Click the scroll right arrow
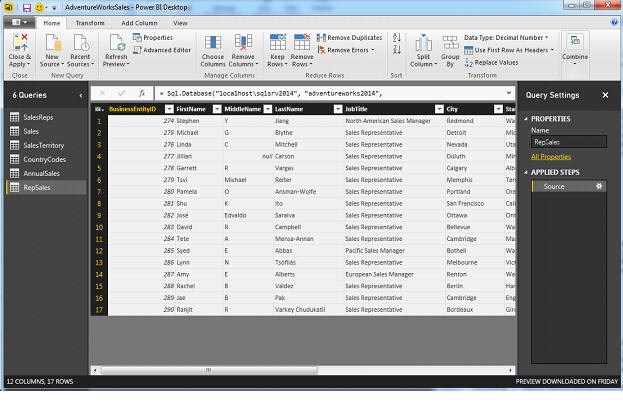This screenshot has width=623, height=408. pos(510,370)
